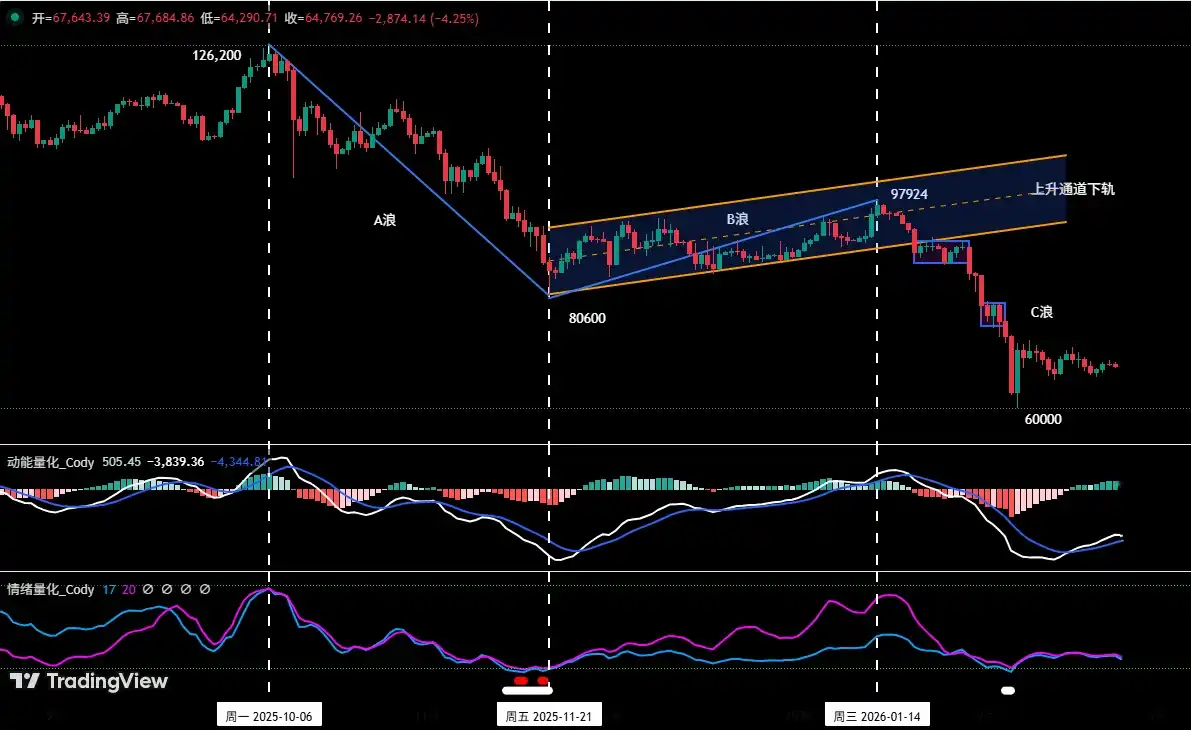Click the 上升通道下轨 annotation

point(1072,189)
